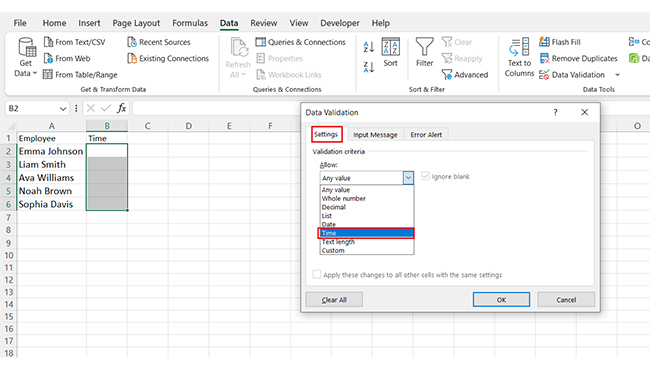Click the formula bar input field

(216, 109)
